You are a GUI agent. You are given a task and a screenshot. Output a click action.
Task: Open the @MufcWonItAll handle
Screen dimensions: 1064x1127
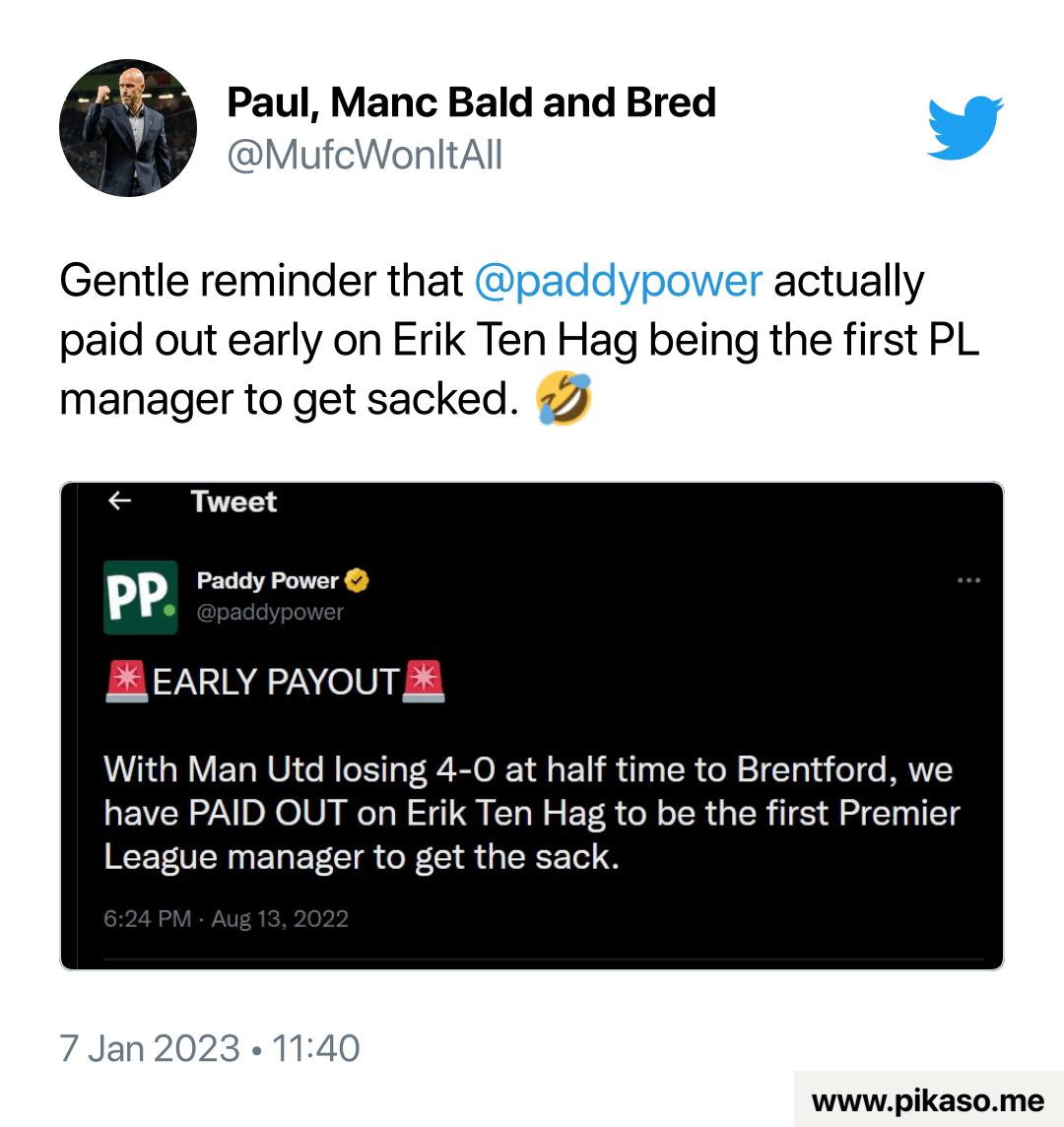[x=365, y=156]
